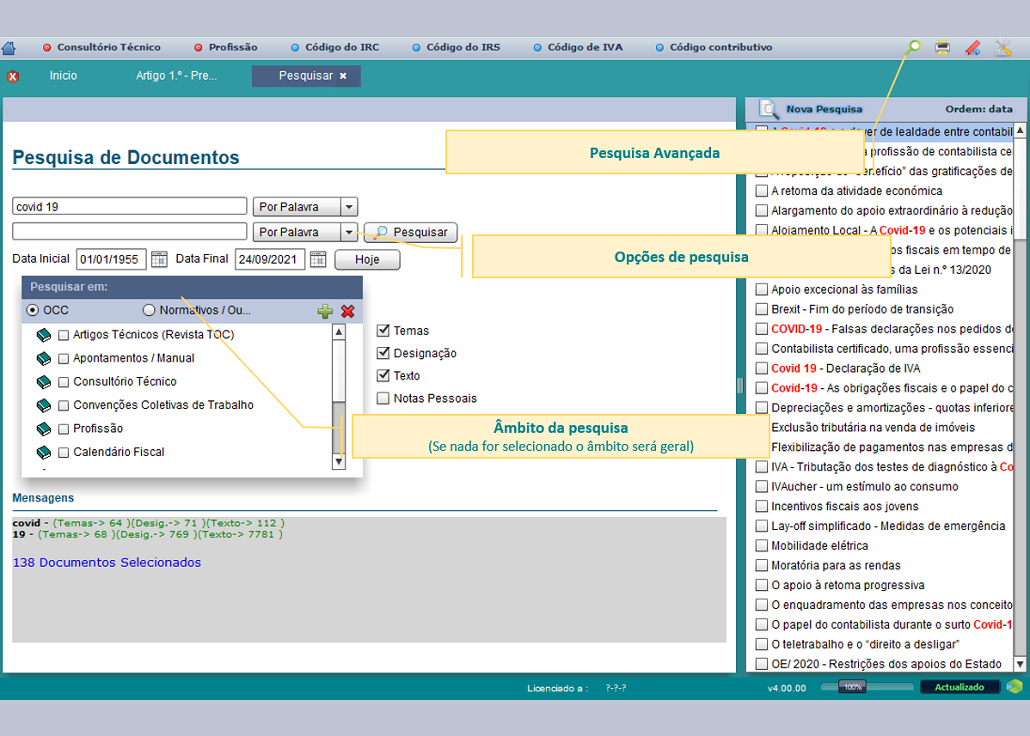This screenshot has height=736, width=1030.
Task: Check the Calendário Fiscal scope box
Action: (64, 452)
